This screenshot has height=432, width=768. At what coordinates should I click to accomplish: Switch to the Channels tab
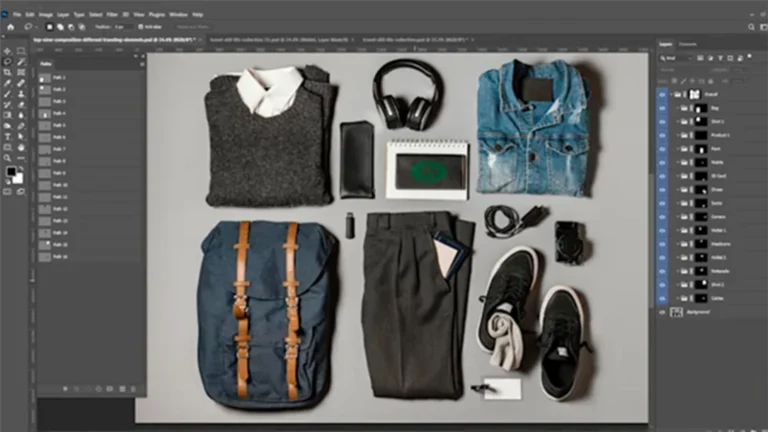tap(688, 44)
